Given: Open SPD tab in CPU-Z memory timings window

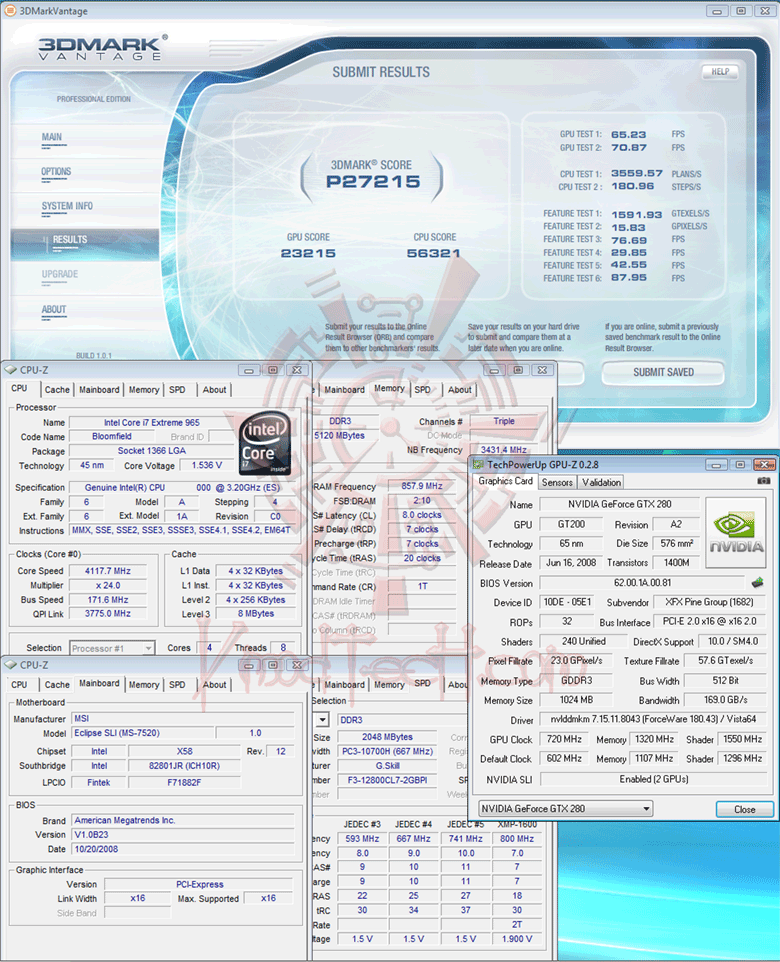Looking at the screenshot, I should (422, 390).
